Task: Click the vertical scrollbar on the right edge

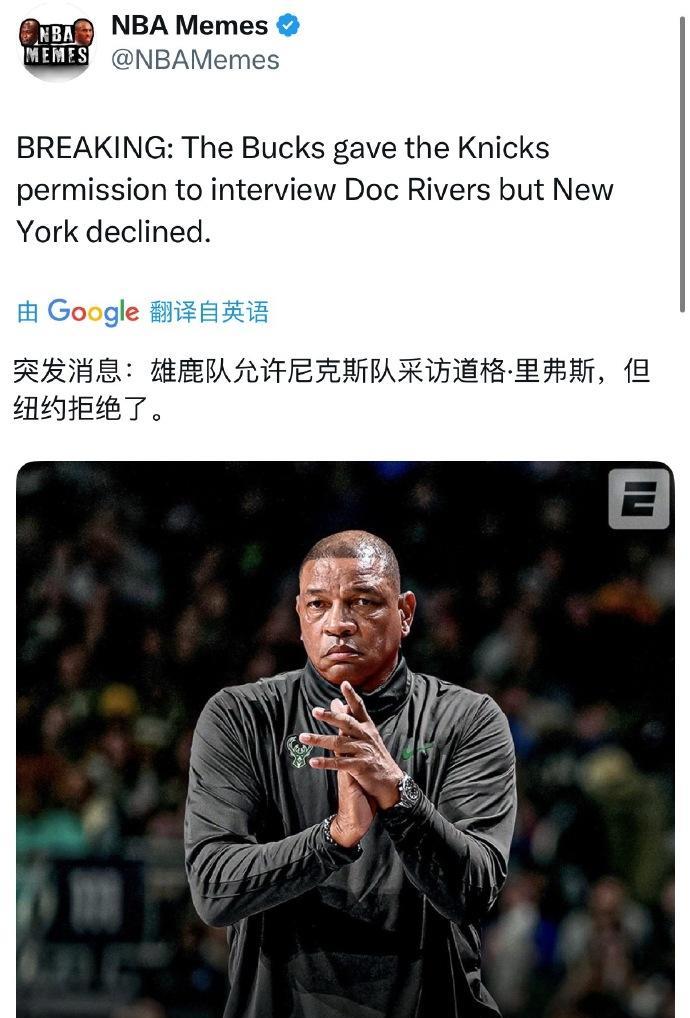Action: coord(682,162)
